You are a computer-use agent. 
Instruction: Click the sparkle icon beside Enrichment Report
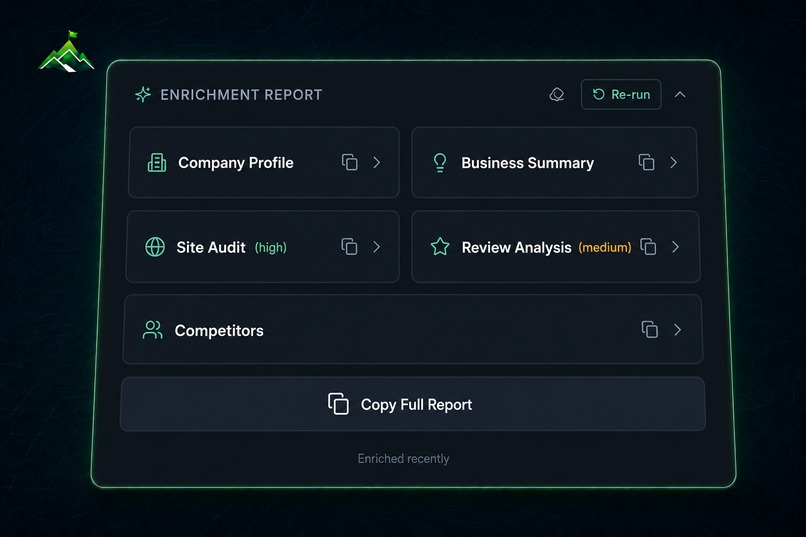point(143,95)
